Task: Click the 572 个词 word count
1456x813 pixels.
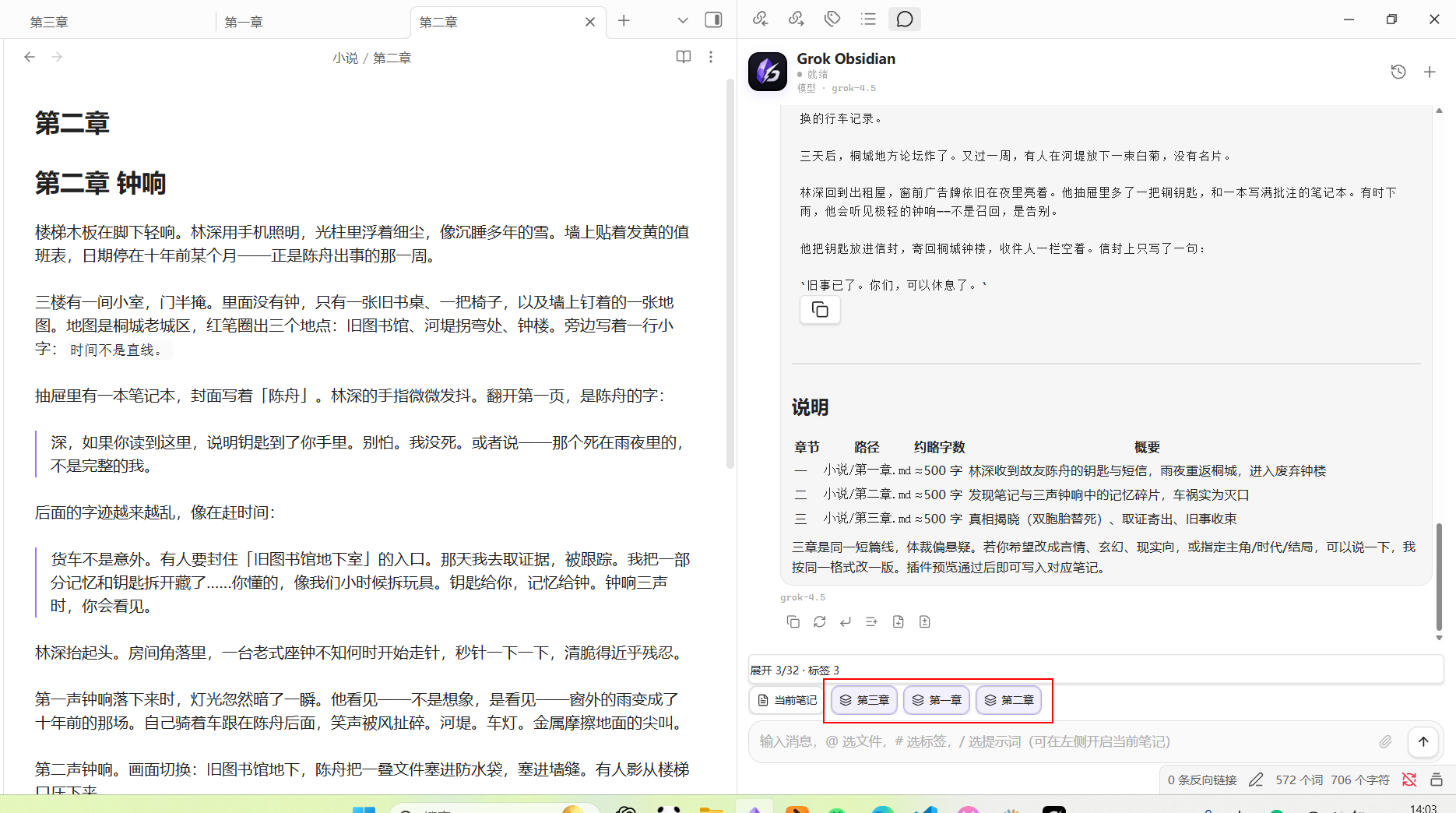Action: pyautogui.click(x=1299, y=780)
